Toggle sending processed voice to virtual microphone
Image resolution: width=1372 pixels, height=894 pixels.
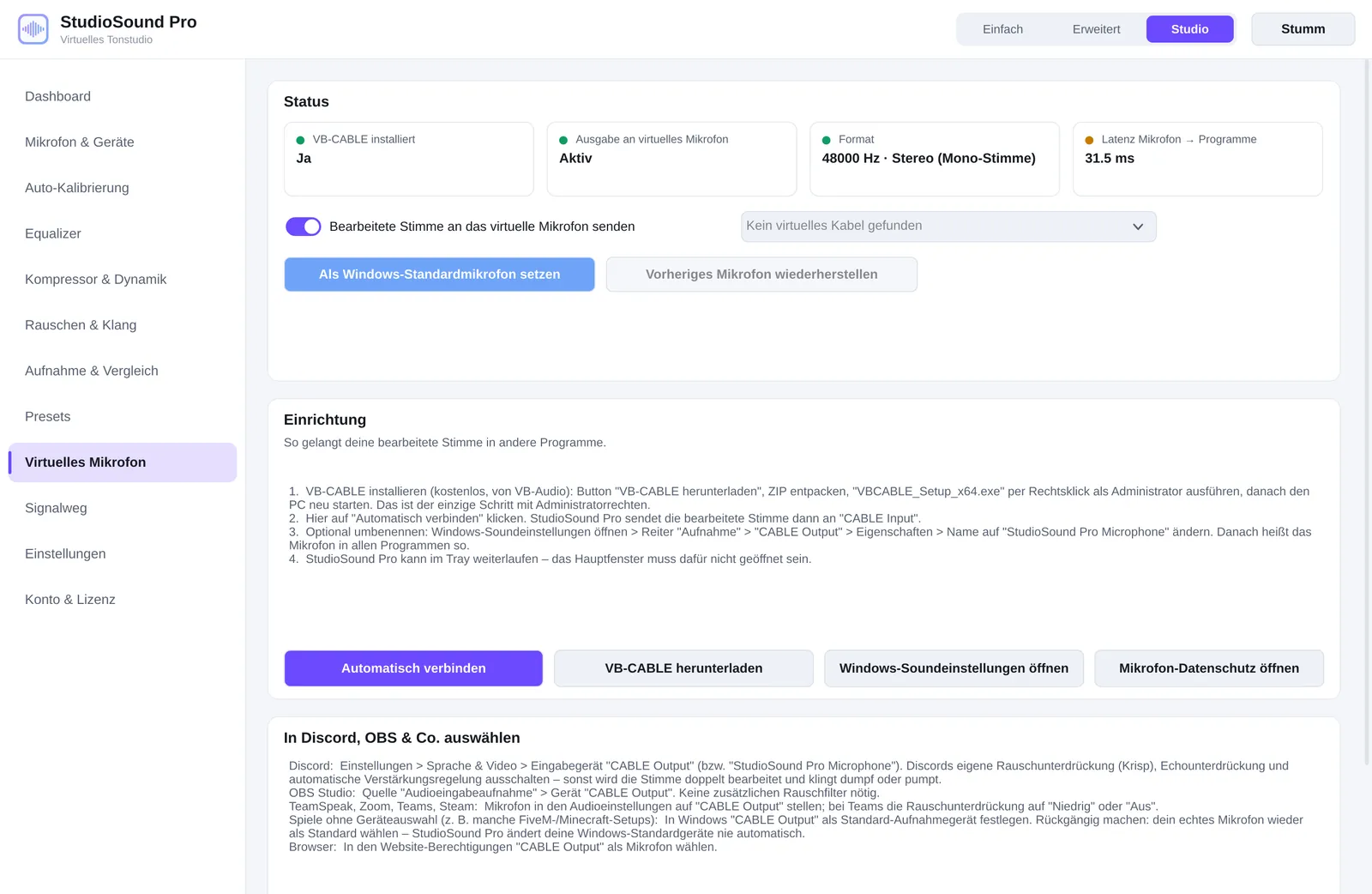click(x=304, y=227)
